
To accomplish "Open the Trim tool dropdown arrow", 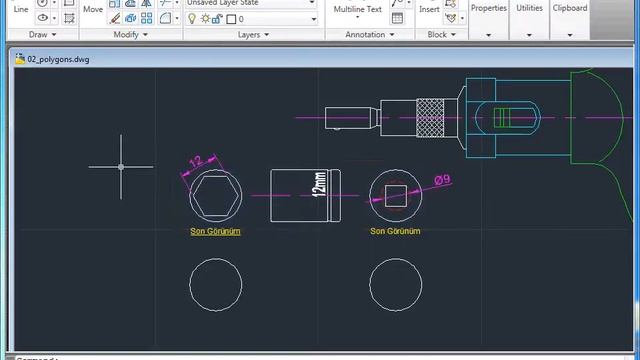I will click(177, 3).
